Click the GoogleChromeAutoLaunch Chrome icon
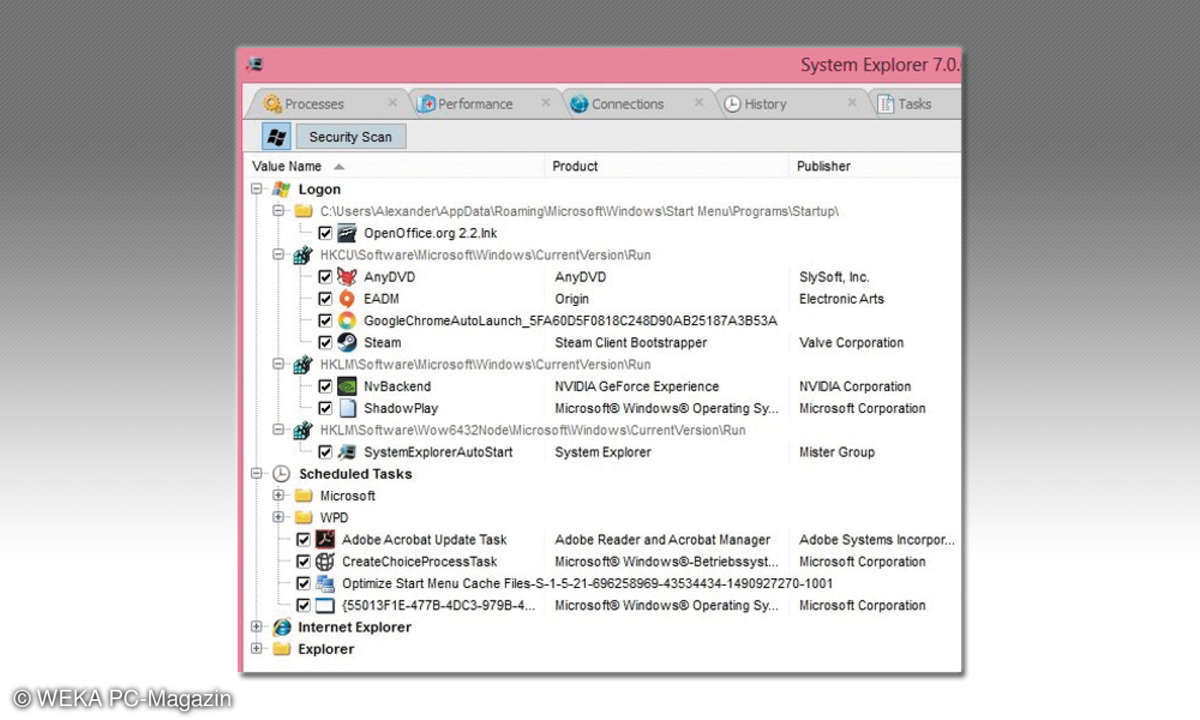 click(x=347, y=321)
